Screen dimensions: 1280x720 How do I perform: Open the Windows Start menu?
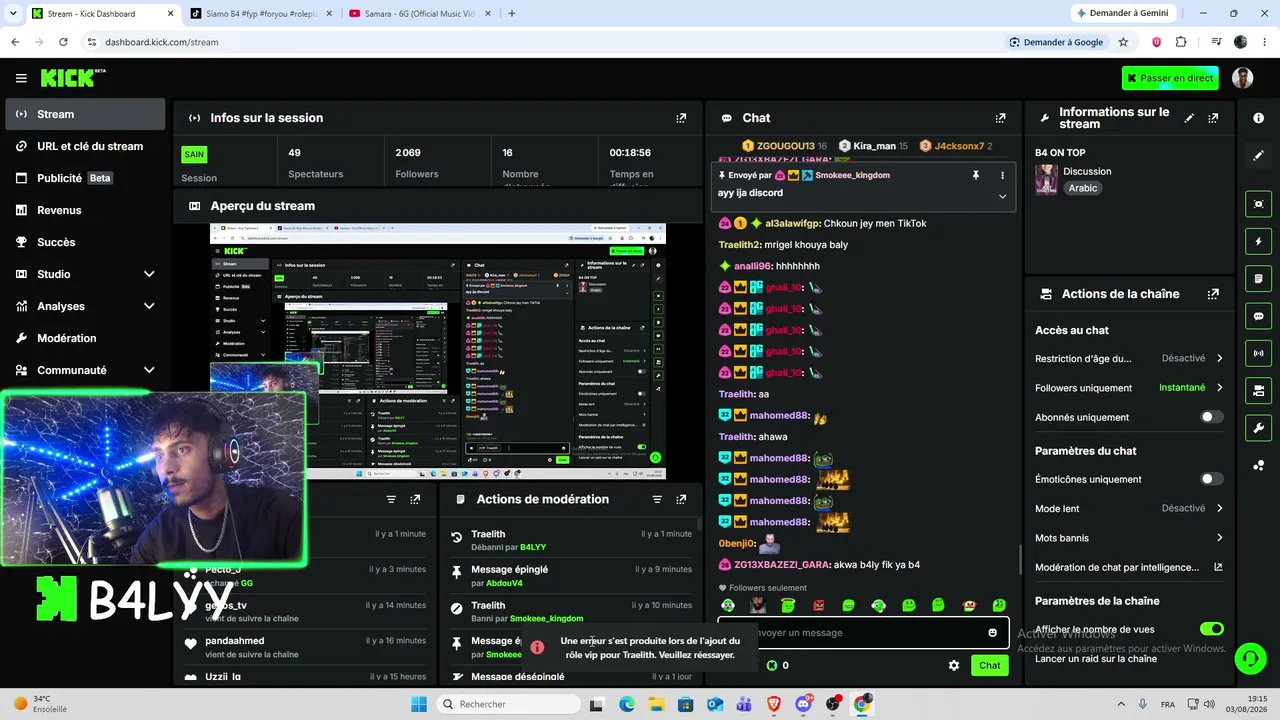418,704
